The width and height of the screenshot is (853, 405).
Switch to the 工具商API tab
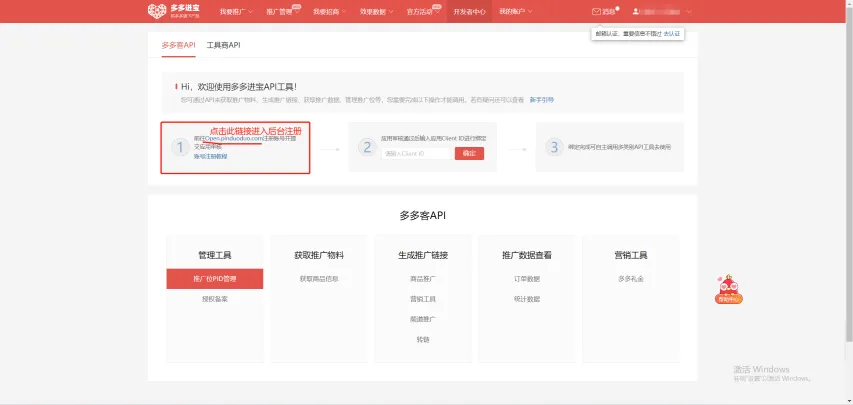[223, 45]
